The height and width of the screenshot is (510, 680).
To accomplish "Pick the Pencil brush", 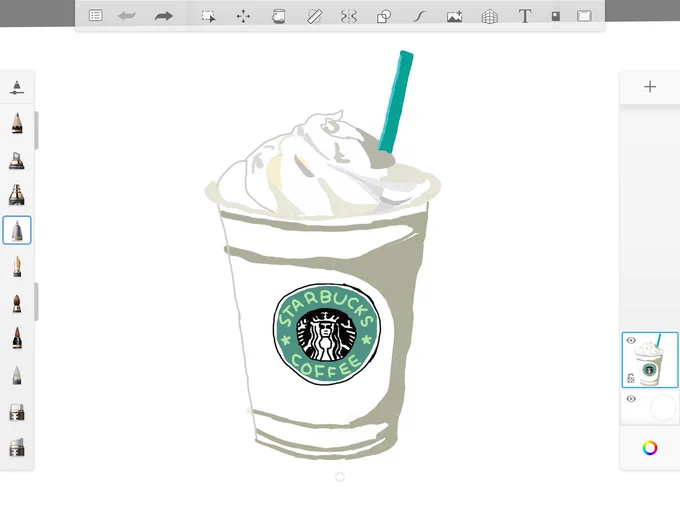I will click(16, 123).
